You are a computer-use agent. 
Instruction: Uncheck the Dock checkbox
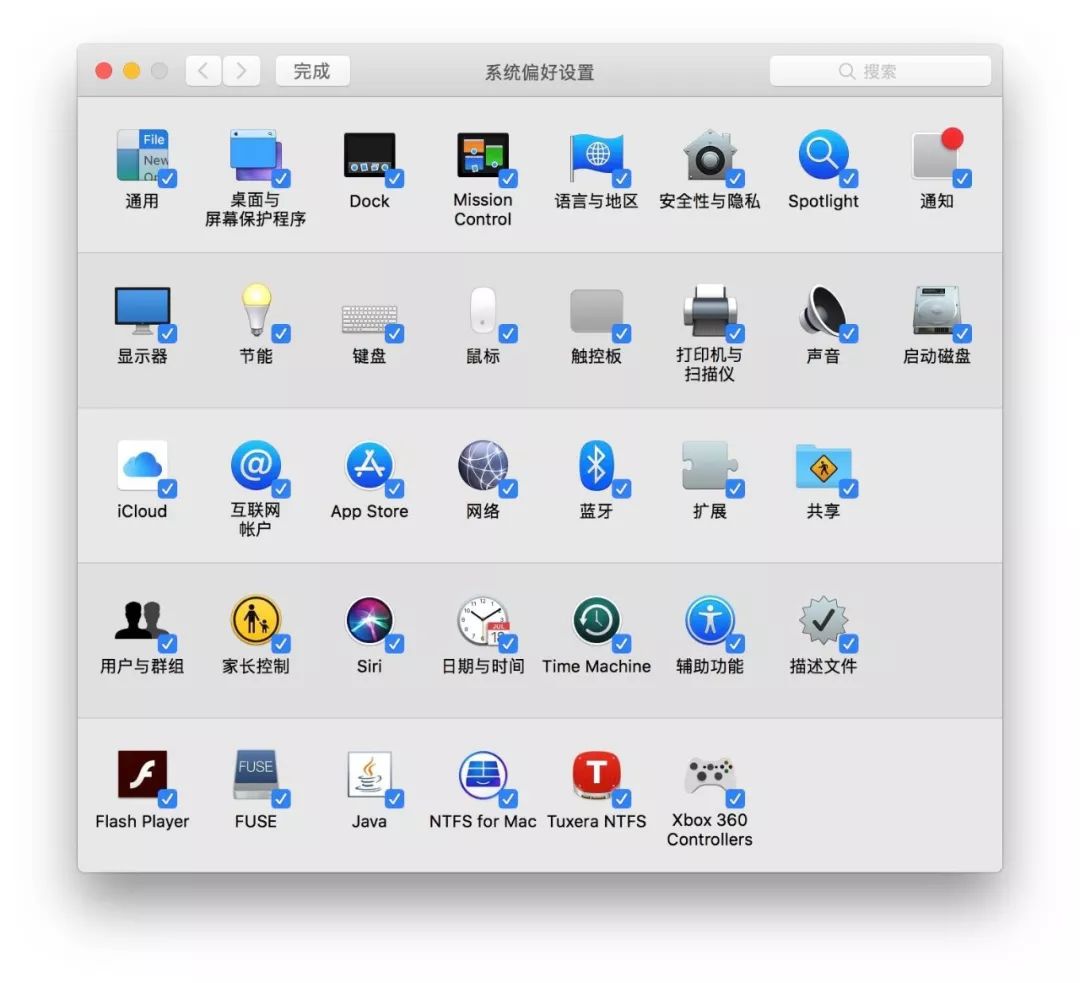coord(395,179)
